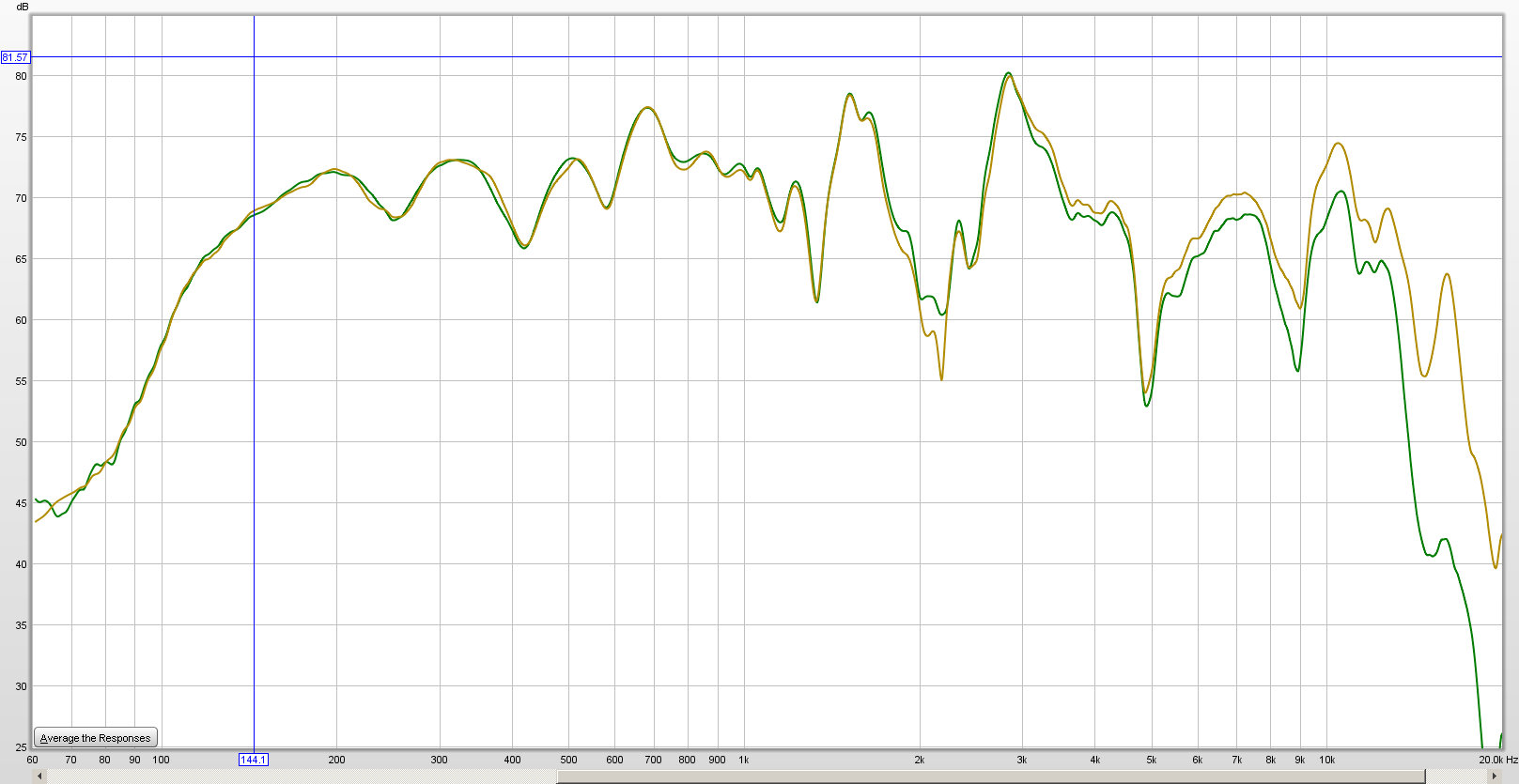The image size is (1519, 784).
Task: Select the 144.1 frequency cursor readout
Action: click(x=254, y=760)
